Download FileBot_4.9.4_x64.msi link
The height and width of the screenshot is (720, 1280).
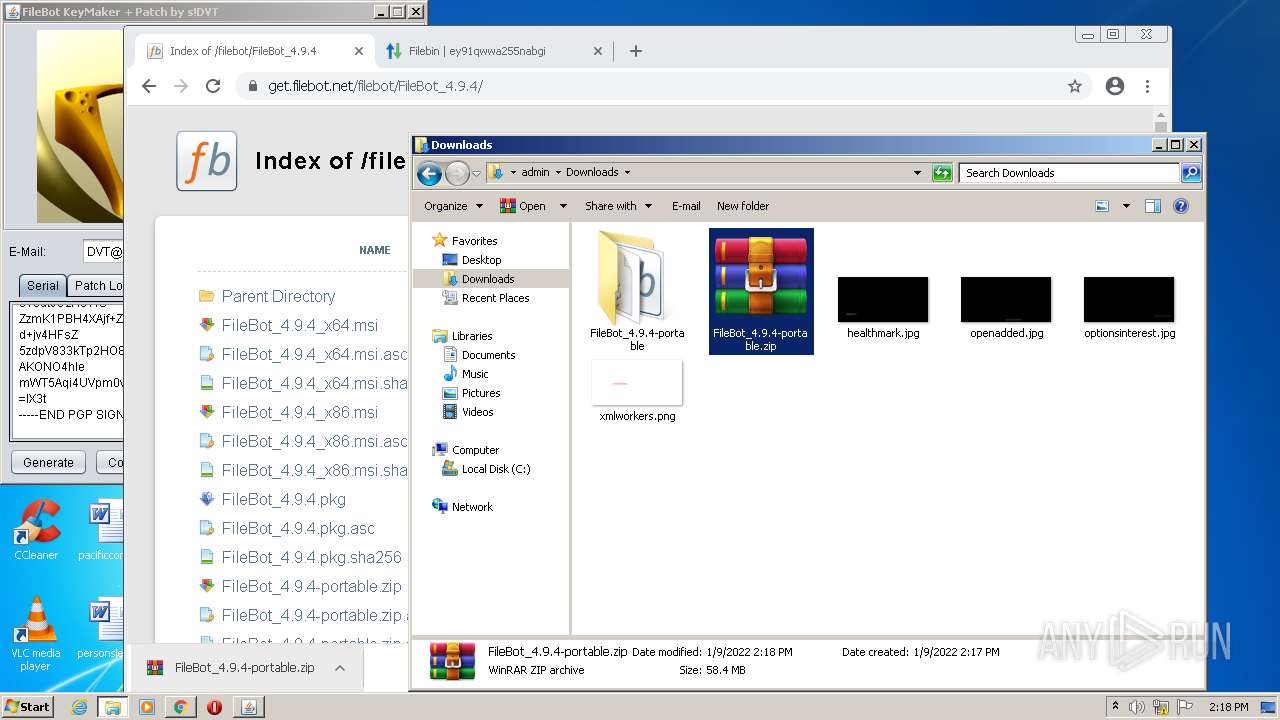[300, 325]
